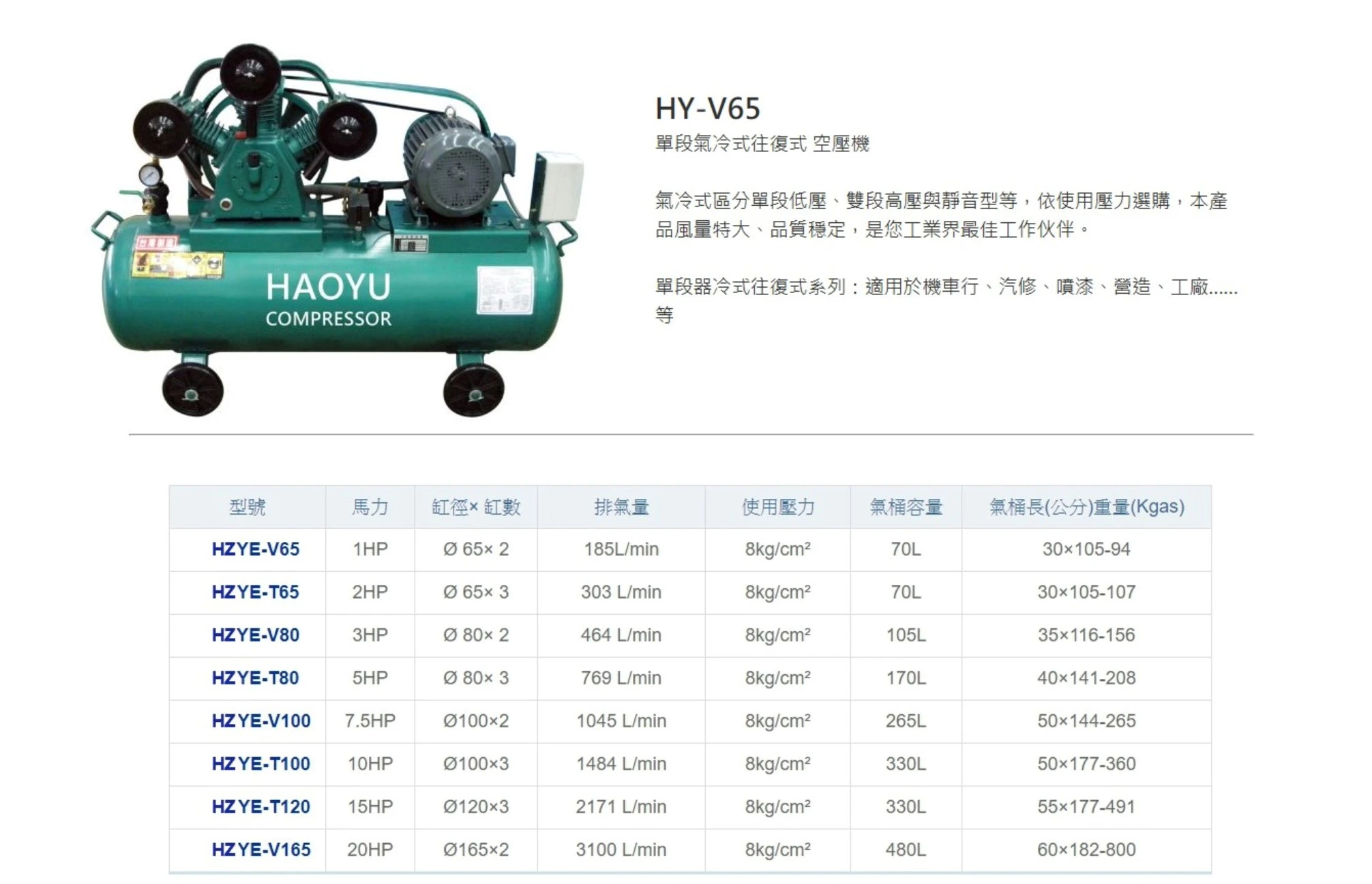Select the 303 L/min airflow value
The height and width of the screenshot is (884, 1372).
(x=621, y=592)
